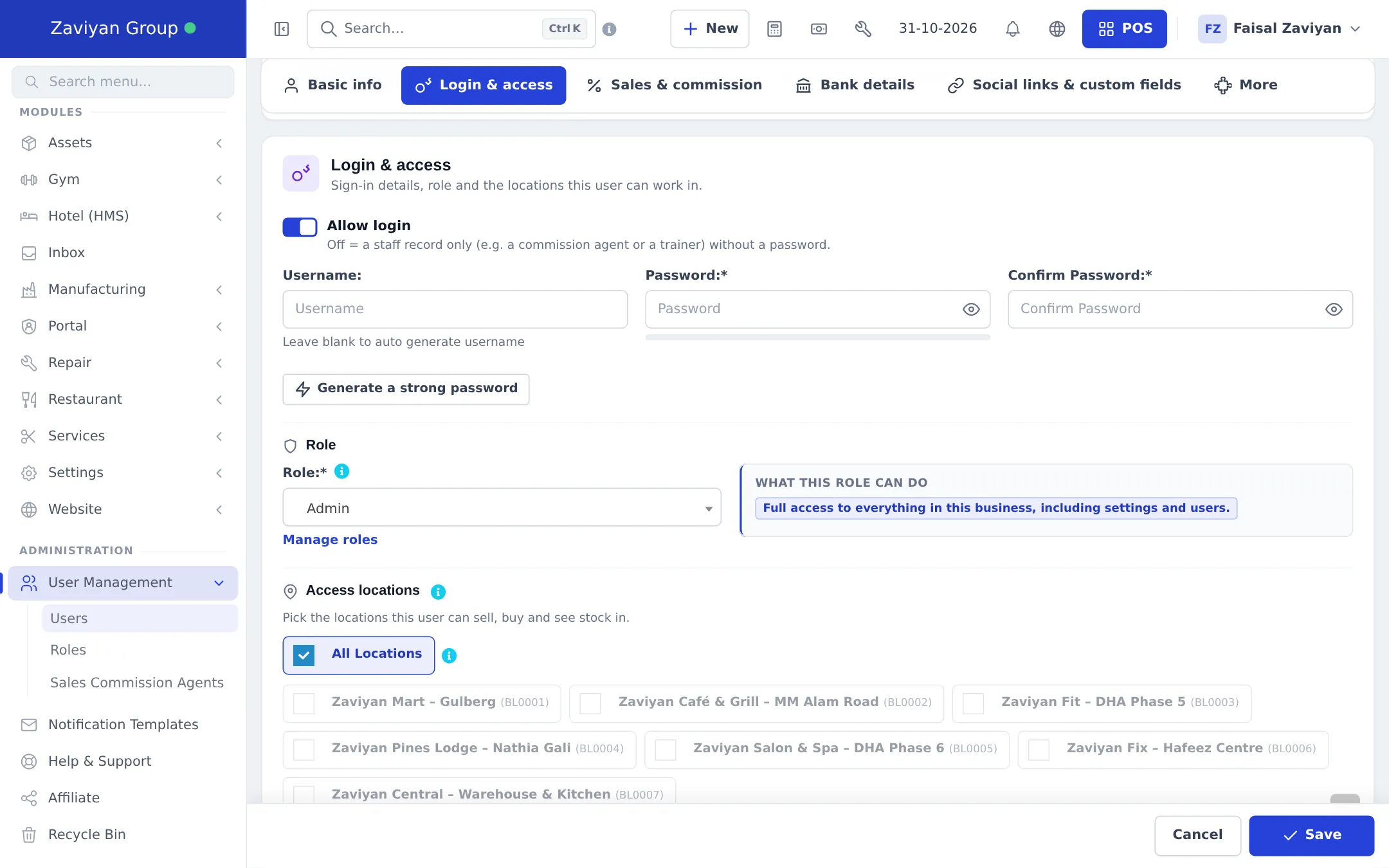This screenshot has width=1389, height=868.
Task: Check Zaviyan Café & Grill location
Action: click(590, 703)
